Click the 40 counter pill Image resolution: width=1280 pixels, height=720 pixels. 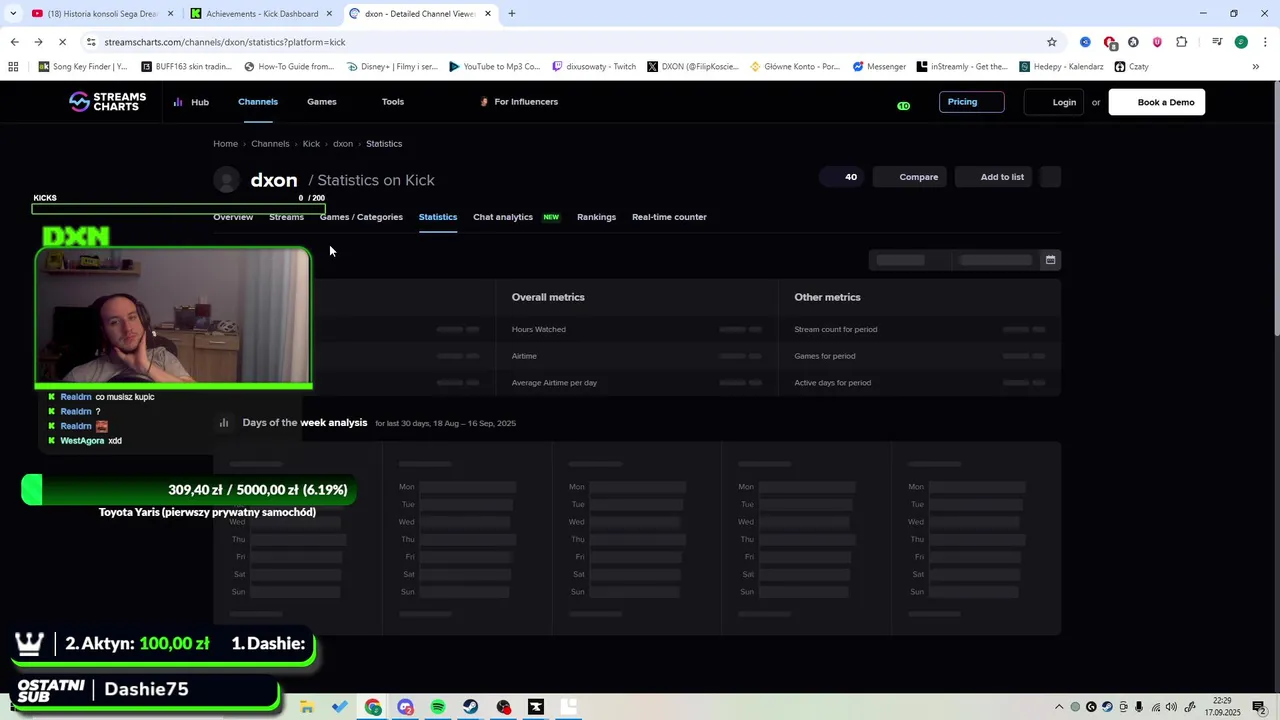[841, 177]
